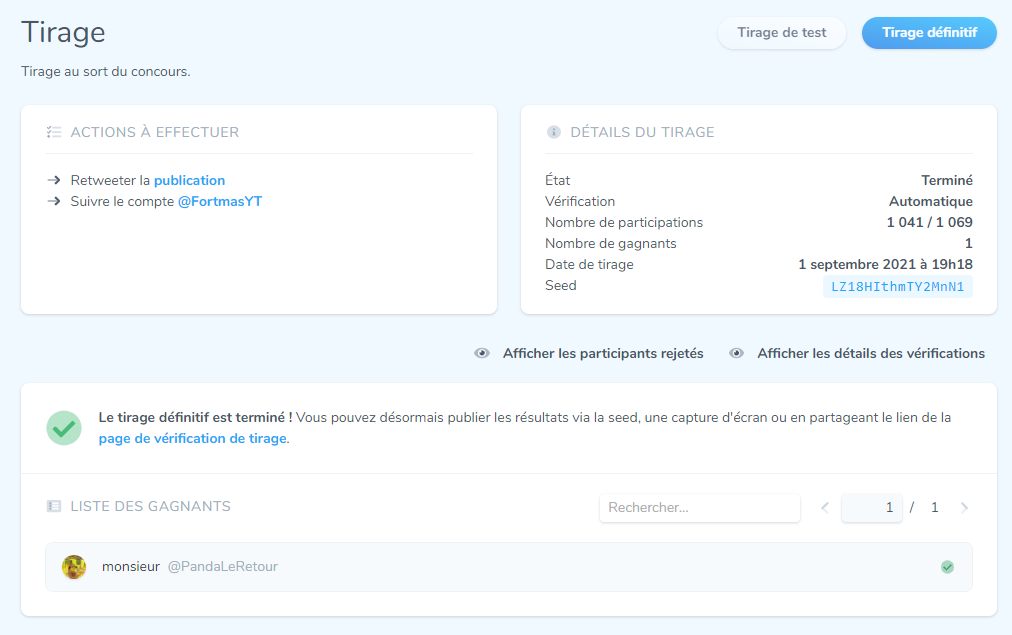The image size is (1012, 635).
Task: Click the page number field
Action: point(871,508)
